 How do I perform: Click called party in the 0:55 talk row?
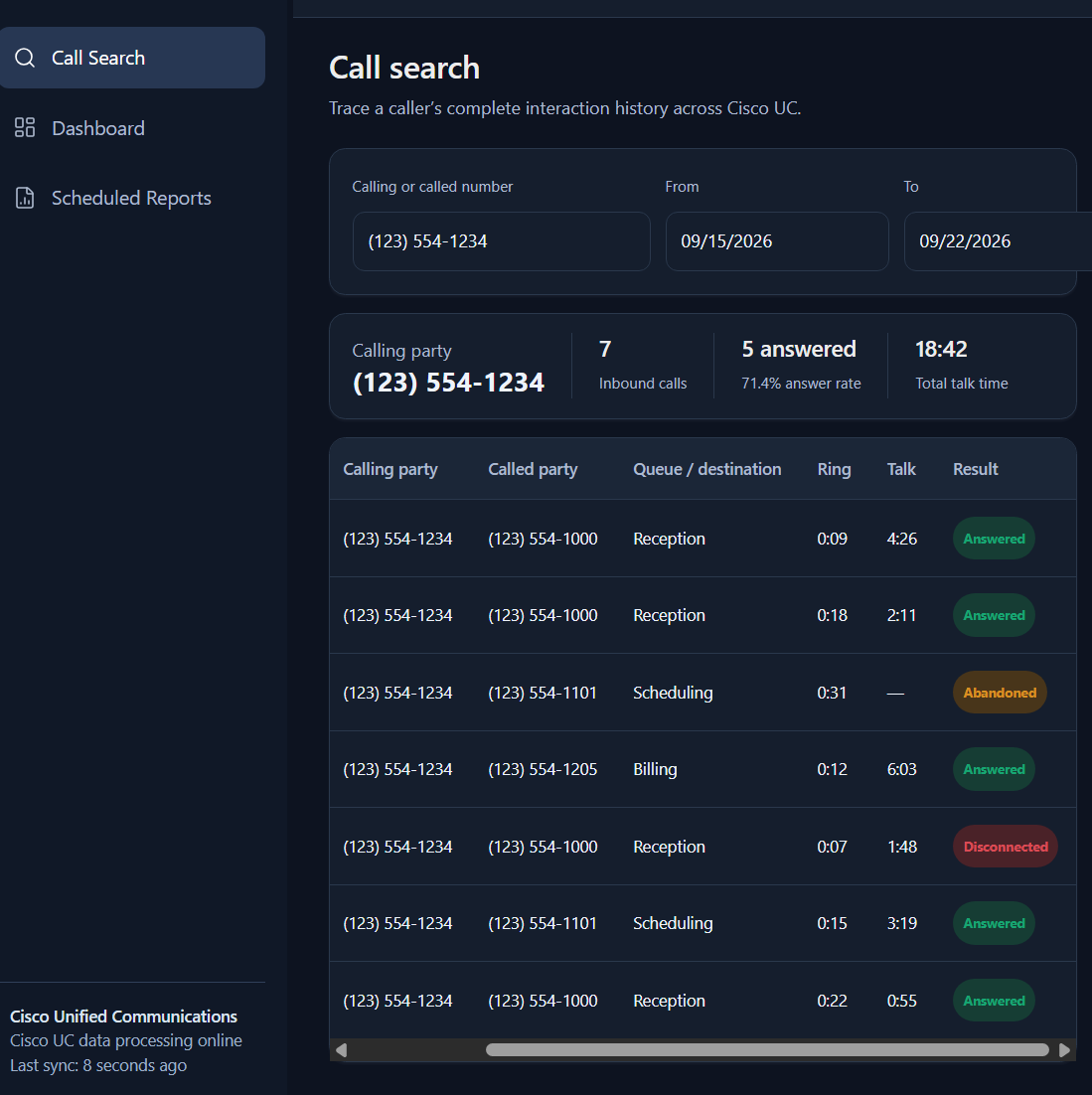coord(543,1001)
